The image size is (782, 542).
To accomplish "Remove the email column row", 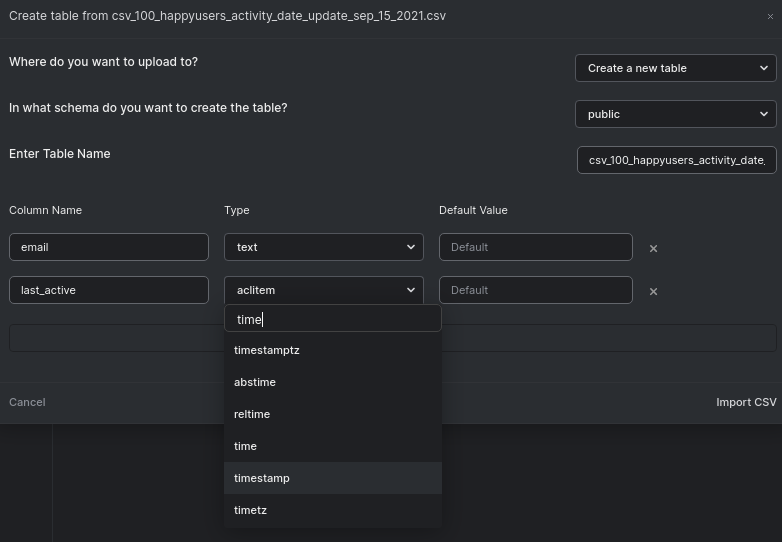I will click(x=653, y=248).
